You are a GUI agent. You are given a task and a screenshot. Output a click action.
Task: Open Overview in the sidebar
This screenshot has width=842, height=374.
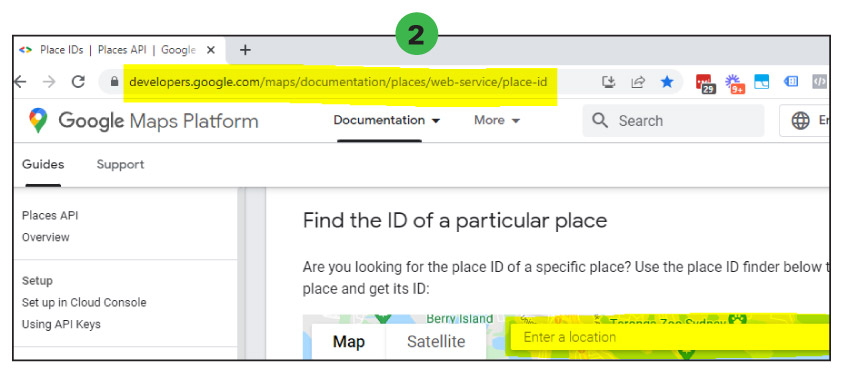46,237
